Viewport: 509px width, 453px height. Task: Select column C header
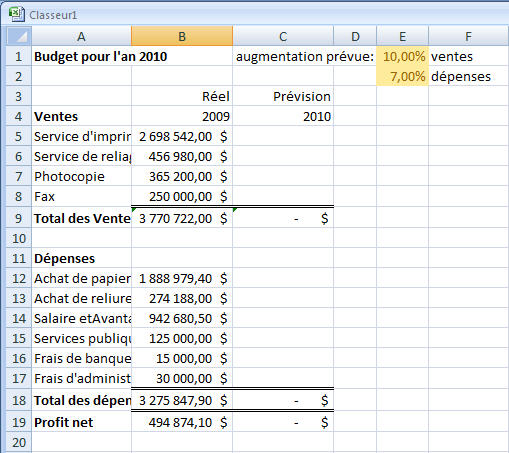pyautogui.click(x=283, y=36)
